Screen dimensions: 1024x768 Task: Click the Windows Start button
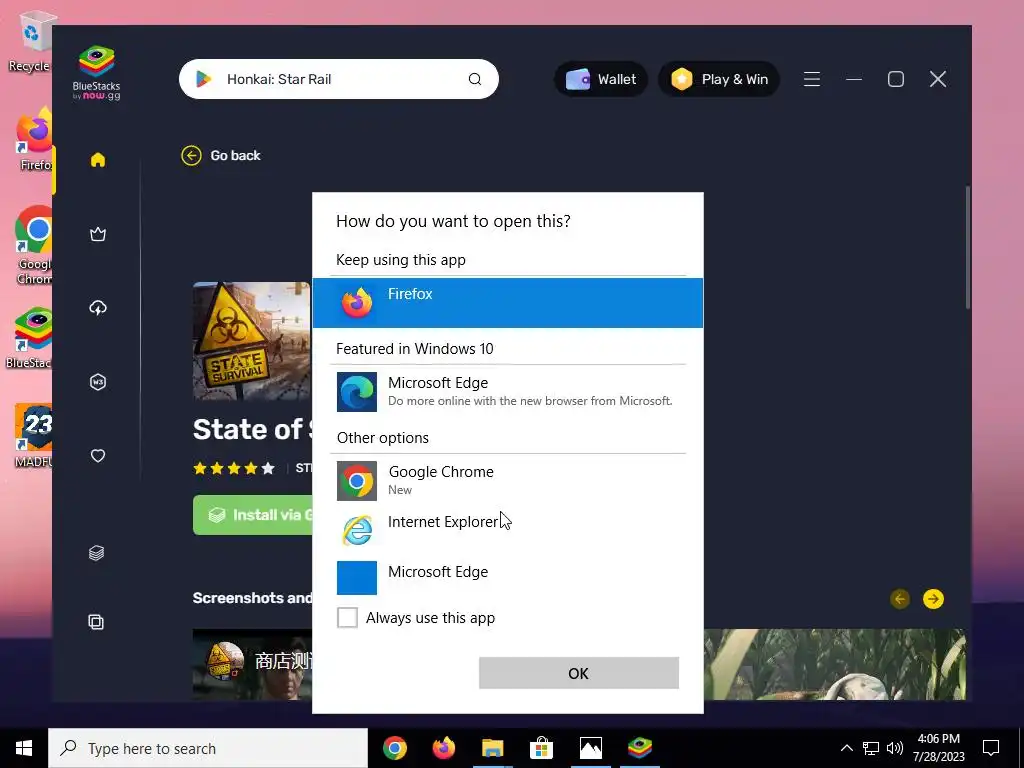[24, 748]
